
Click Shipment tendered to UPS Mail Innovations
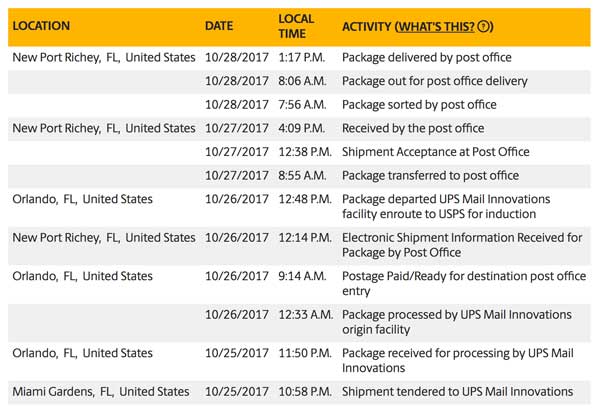click(458, 392)
